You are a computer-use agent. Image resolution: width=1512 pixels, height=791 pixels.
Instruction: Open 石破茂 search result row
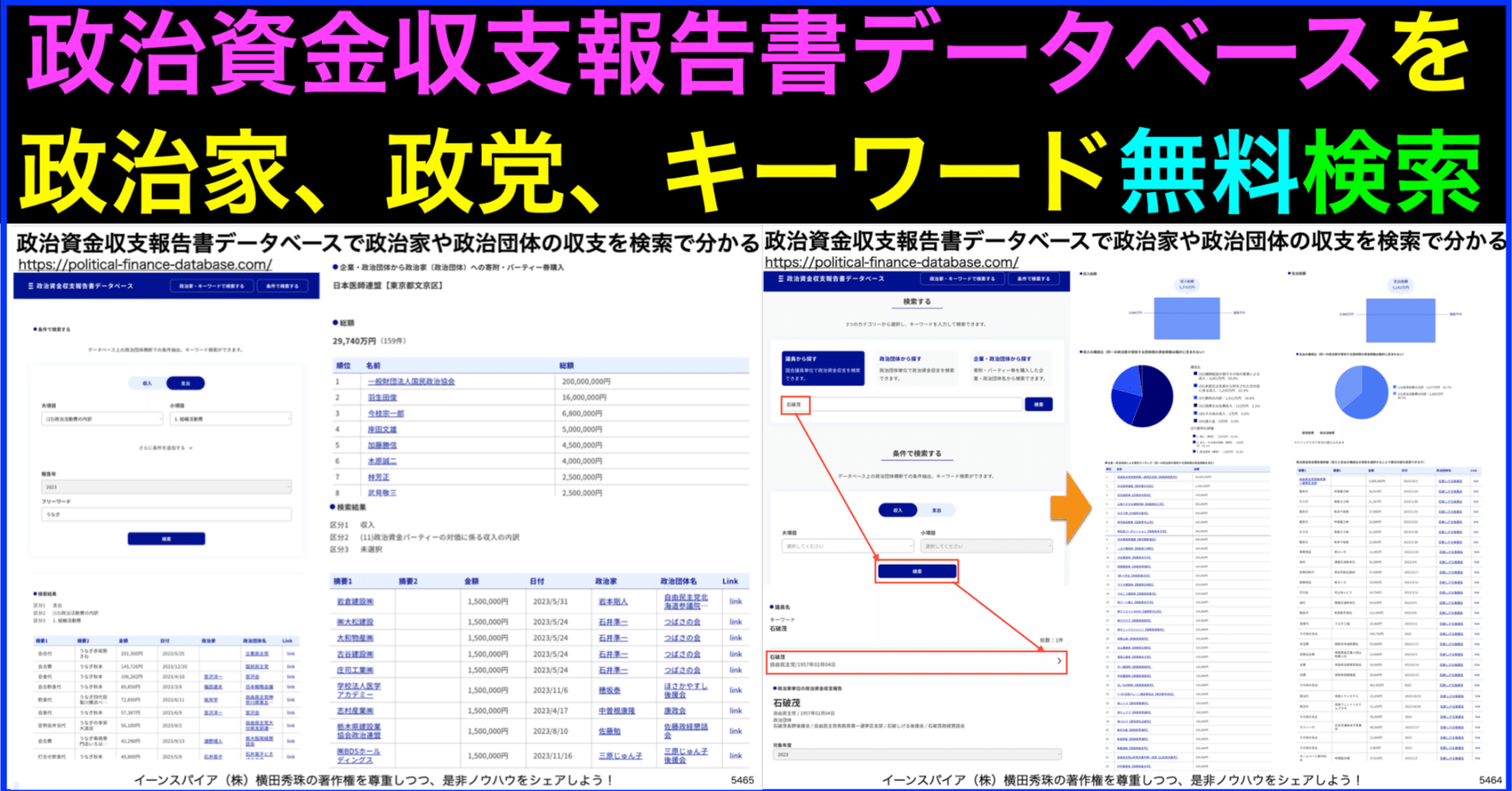click(917, 661)
